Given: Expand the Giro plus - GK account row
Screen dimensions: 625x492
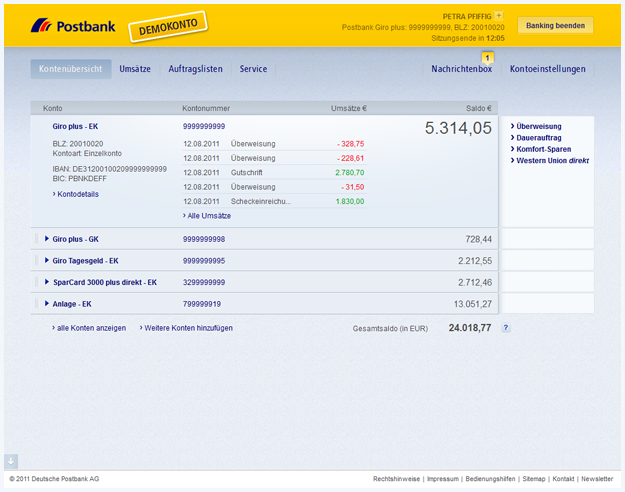Looking at the screenshot, I should [47, 239].
